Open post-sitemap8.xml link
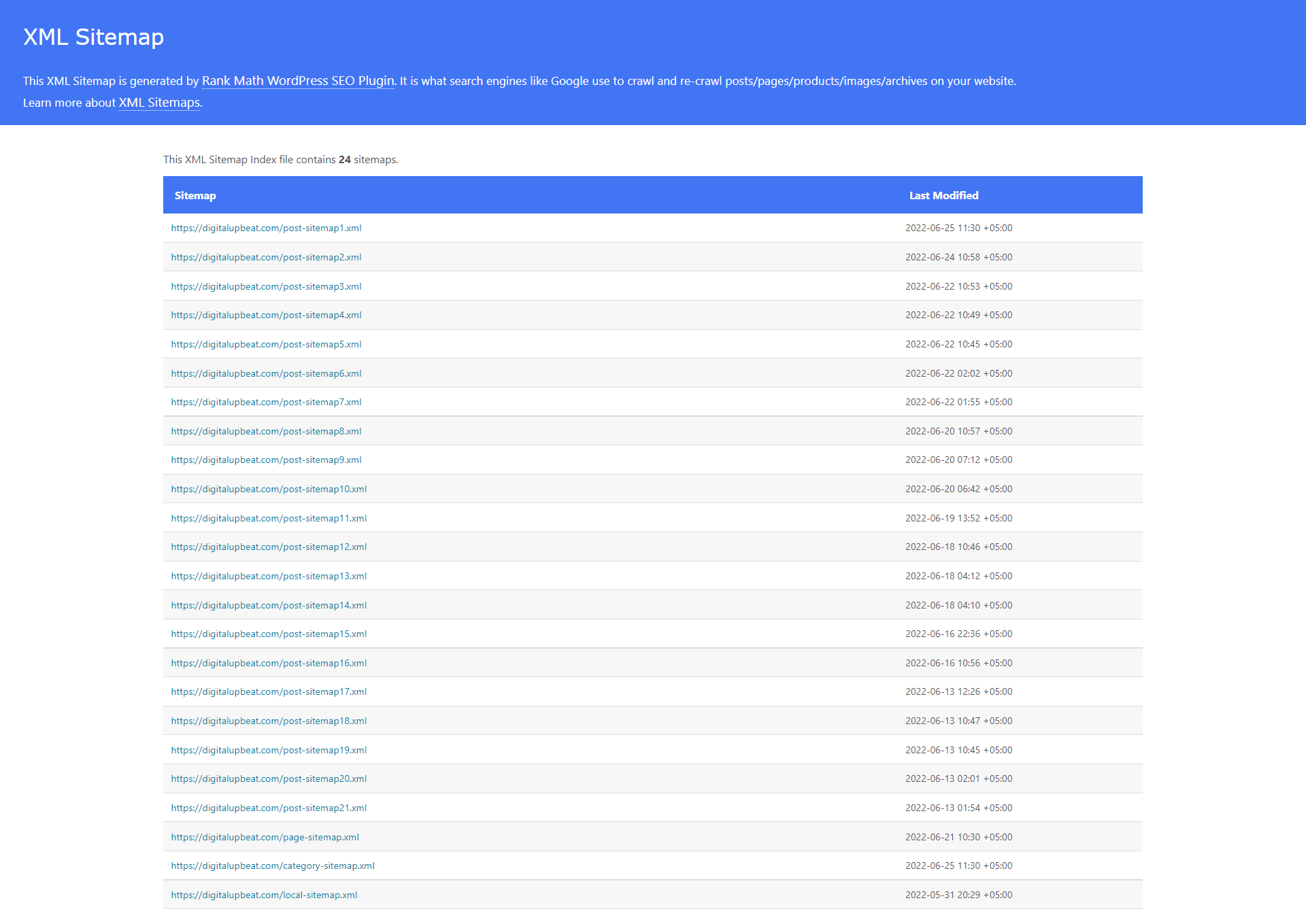Image resolution: width=1306 pixels, height=924 pixels. point(266,431)
